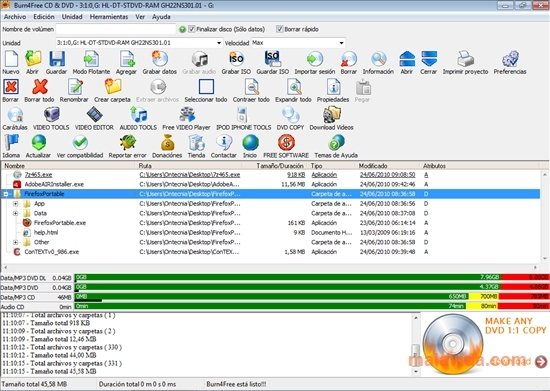Select the ConTEXTv0_986.exe row
Screen dimensions: 550x391
(x=270, y=252)
